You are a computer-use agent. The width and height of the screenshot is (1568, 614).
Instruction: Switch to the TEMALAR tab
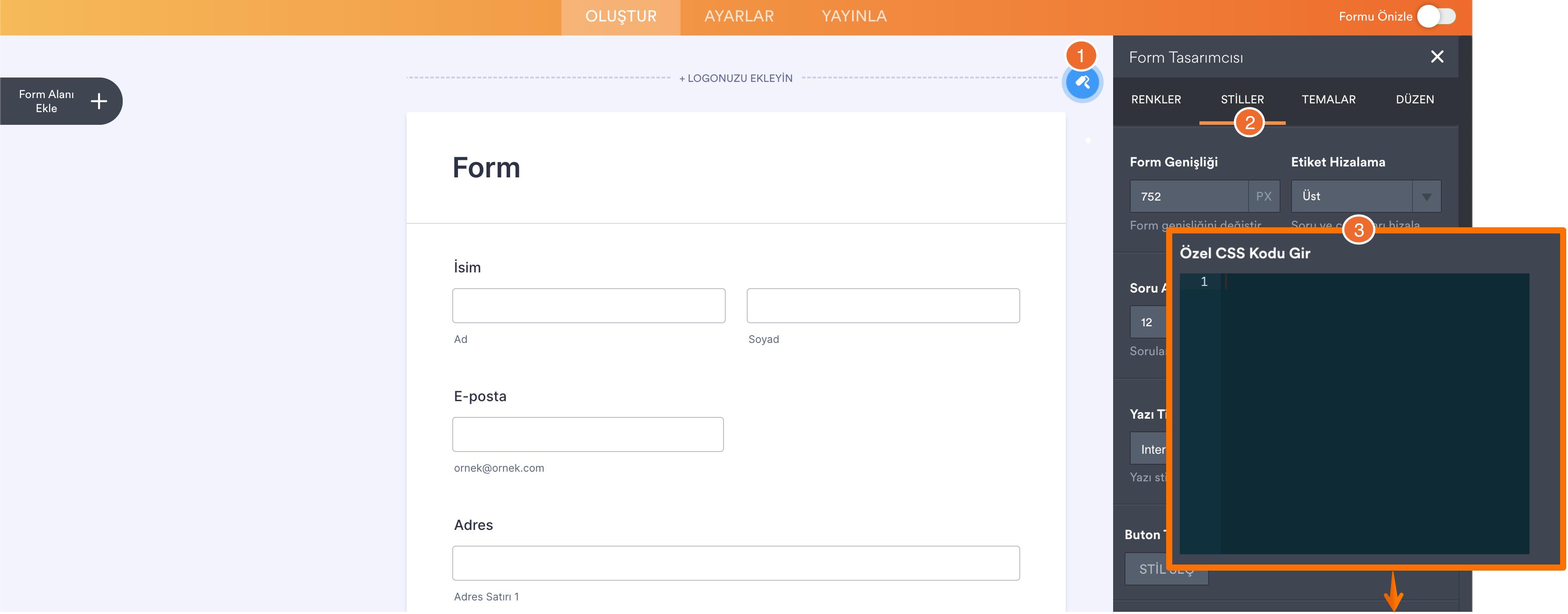(1328, 99)
